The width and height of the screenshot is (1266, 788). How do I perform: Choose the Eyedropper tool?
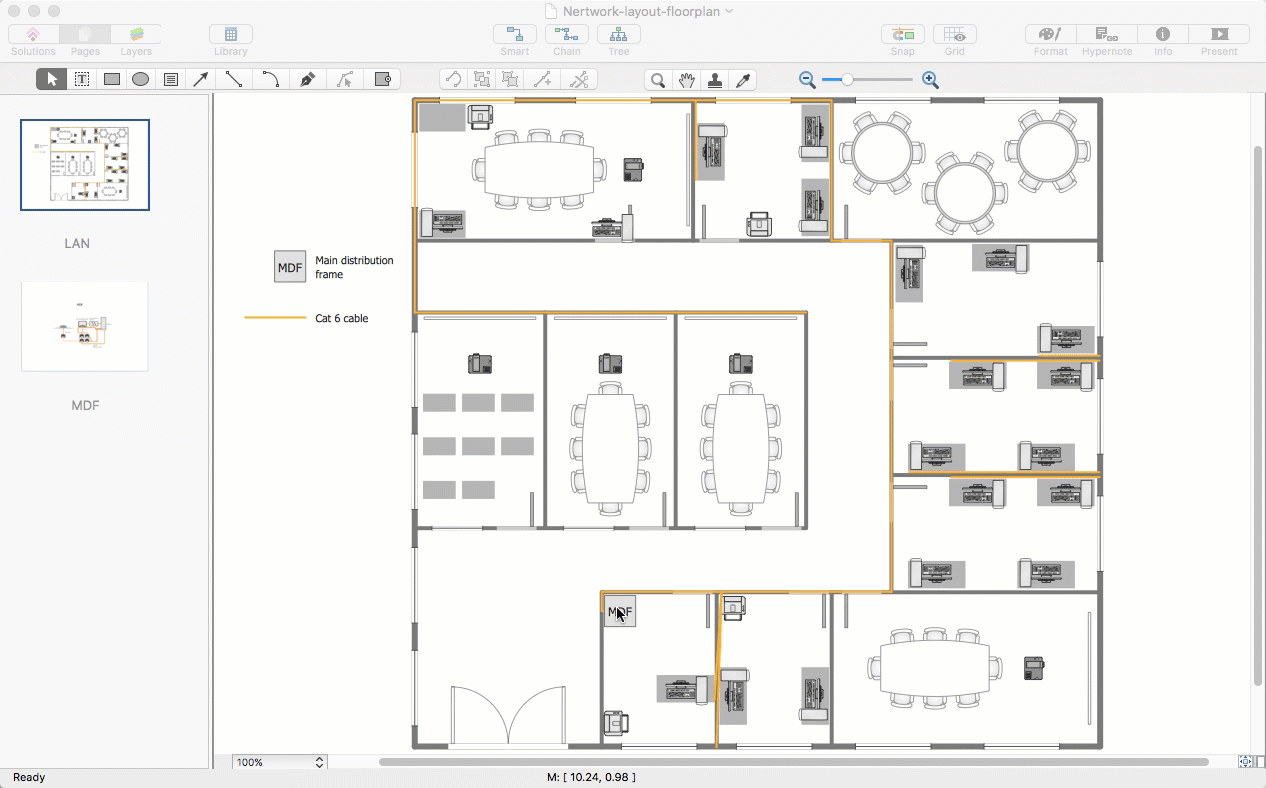tap(743, 81)
